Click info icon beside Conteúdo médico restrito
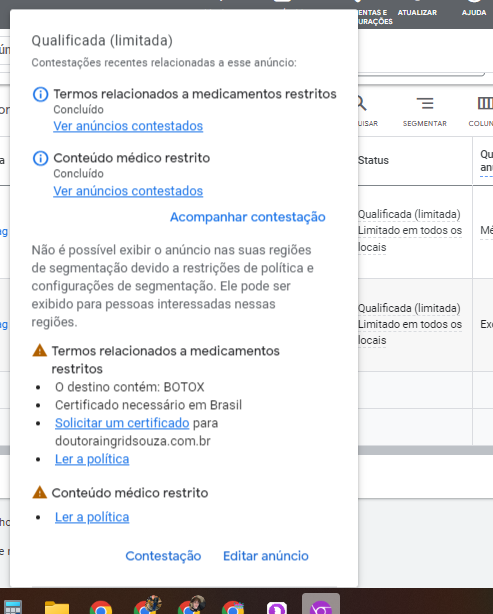This screenshot has width=493, height=614. [40, 159]
